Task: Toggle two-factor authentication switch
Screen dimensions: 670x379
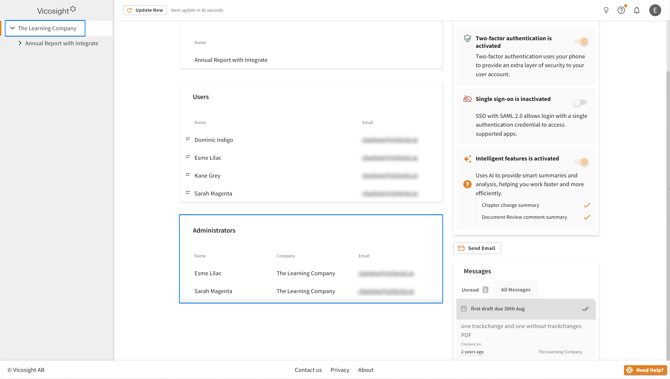Action: point(581,41)
